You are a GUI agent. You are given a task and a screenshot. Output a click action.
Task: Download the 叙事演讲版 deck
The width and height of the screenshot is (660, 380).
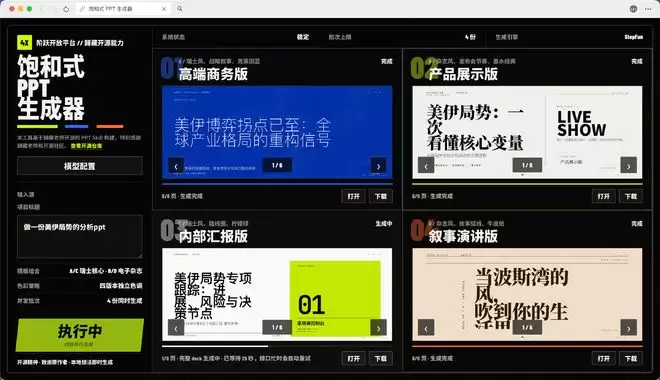(631, 359)
